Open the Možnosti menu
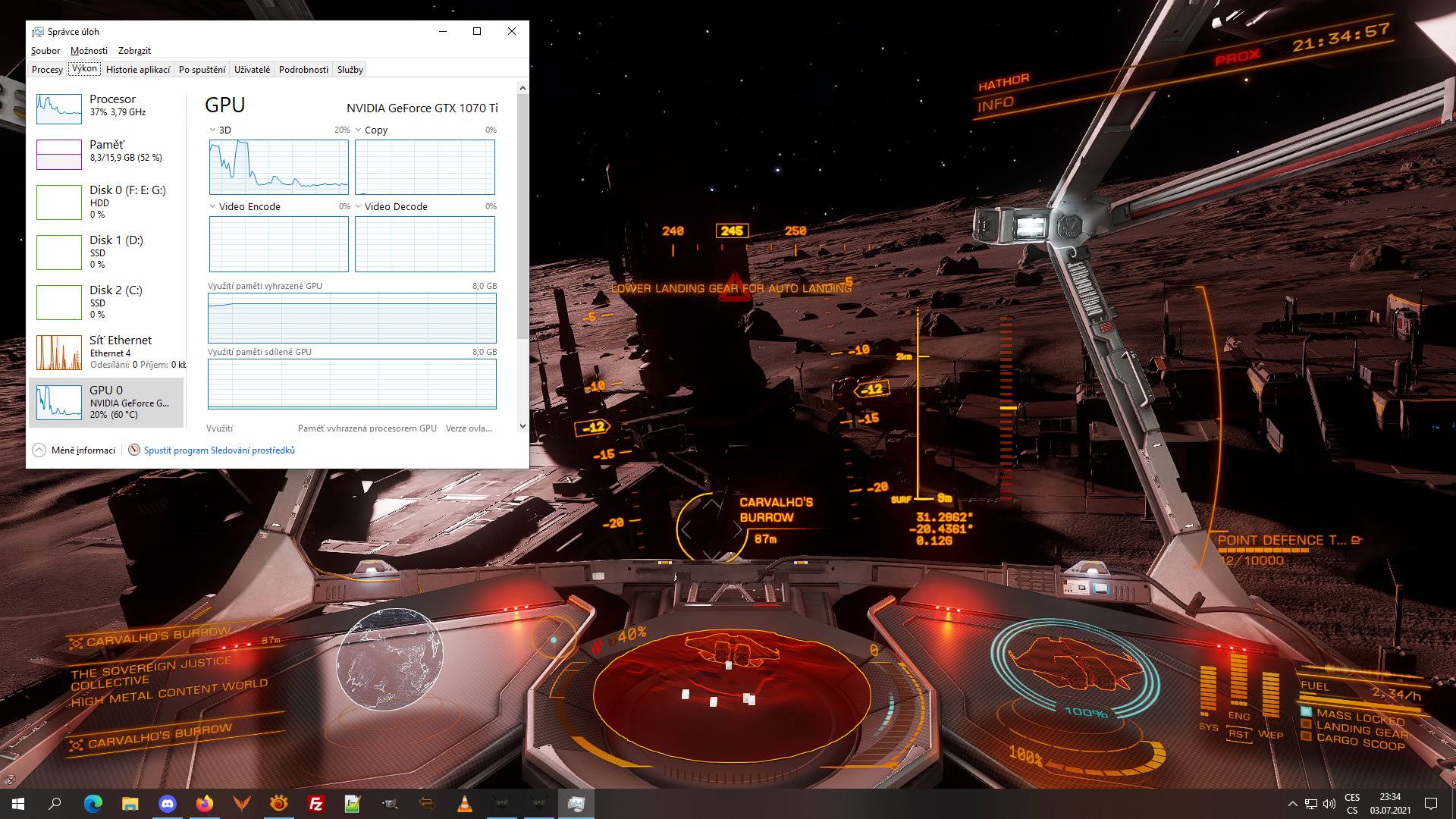 pos(89,51)
